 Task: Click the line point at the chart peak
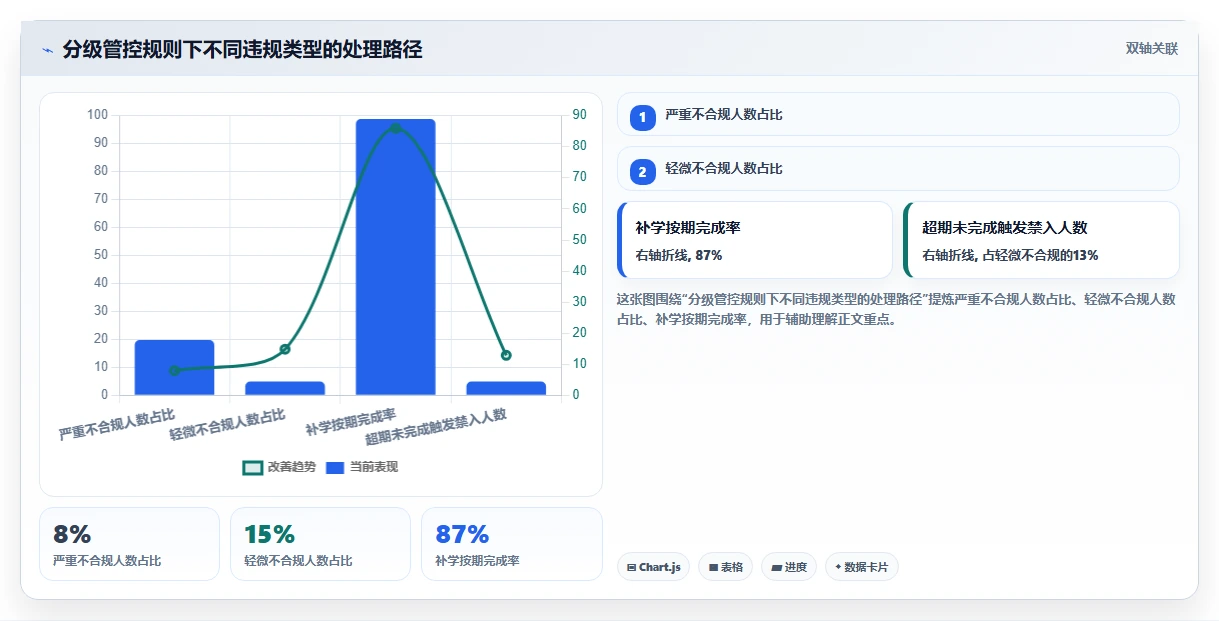click(396, 128)
